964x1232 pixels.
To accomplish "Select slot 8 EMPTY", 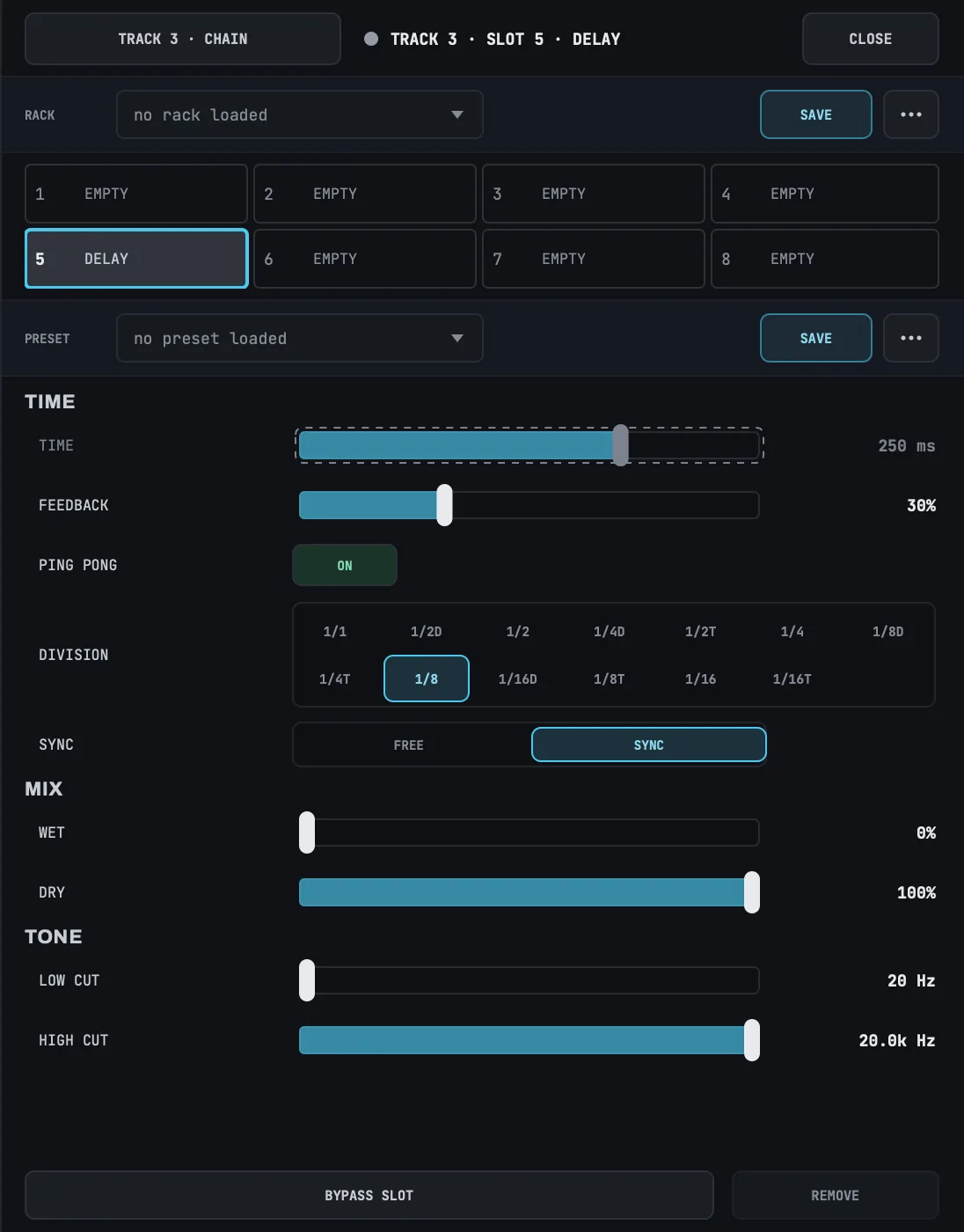I will [825, 259].
